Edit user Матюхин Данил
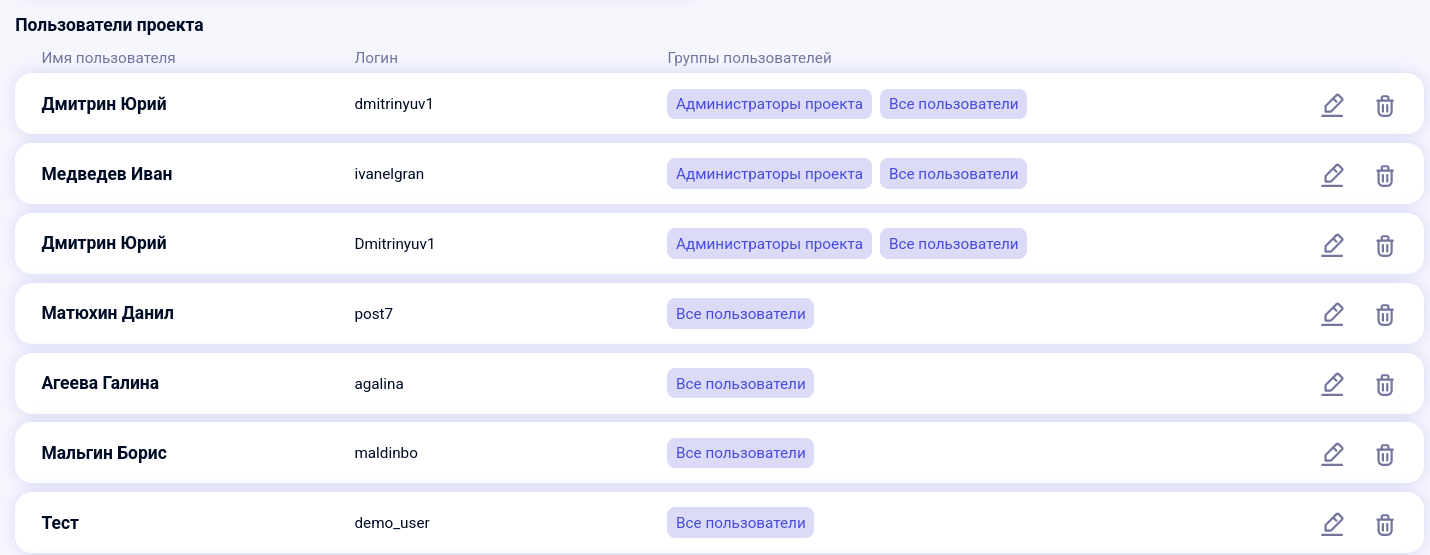The image size is (1430, 555). (1332, 315)
